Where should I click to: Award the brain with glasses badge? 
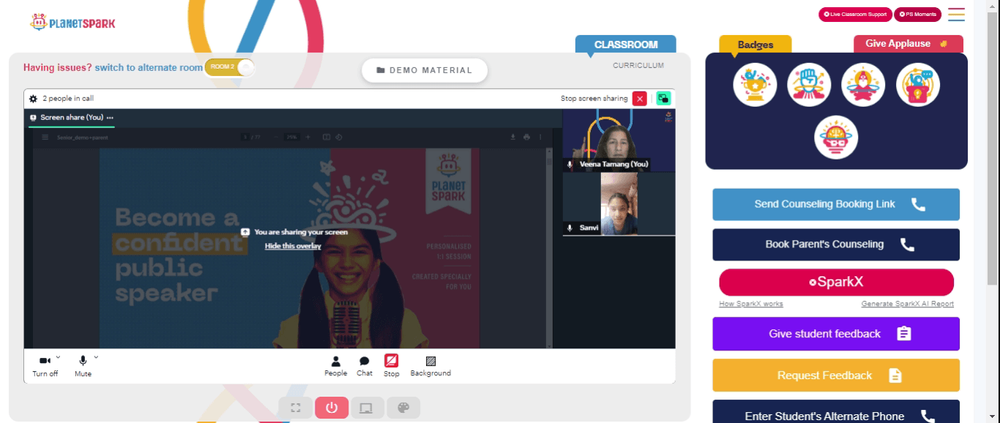836,137
